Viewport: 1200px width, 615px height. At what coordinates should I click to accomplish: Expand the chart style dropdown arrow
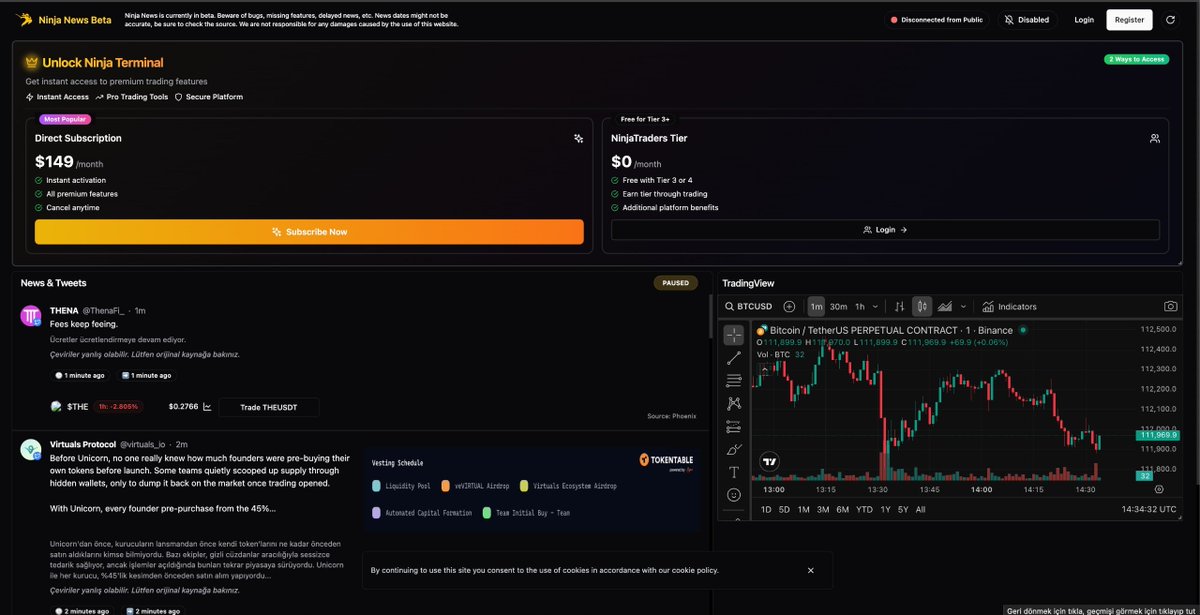(964, 307)
